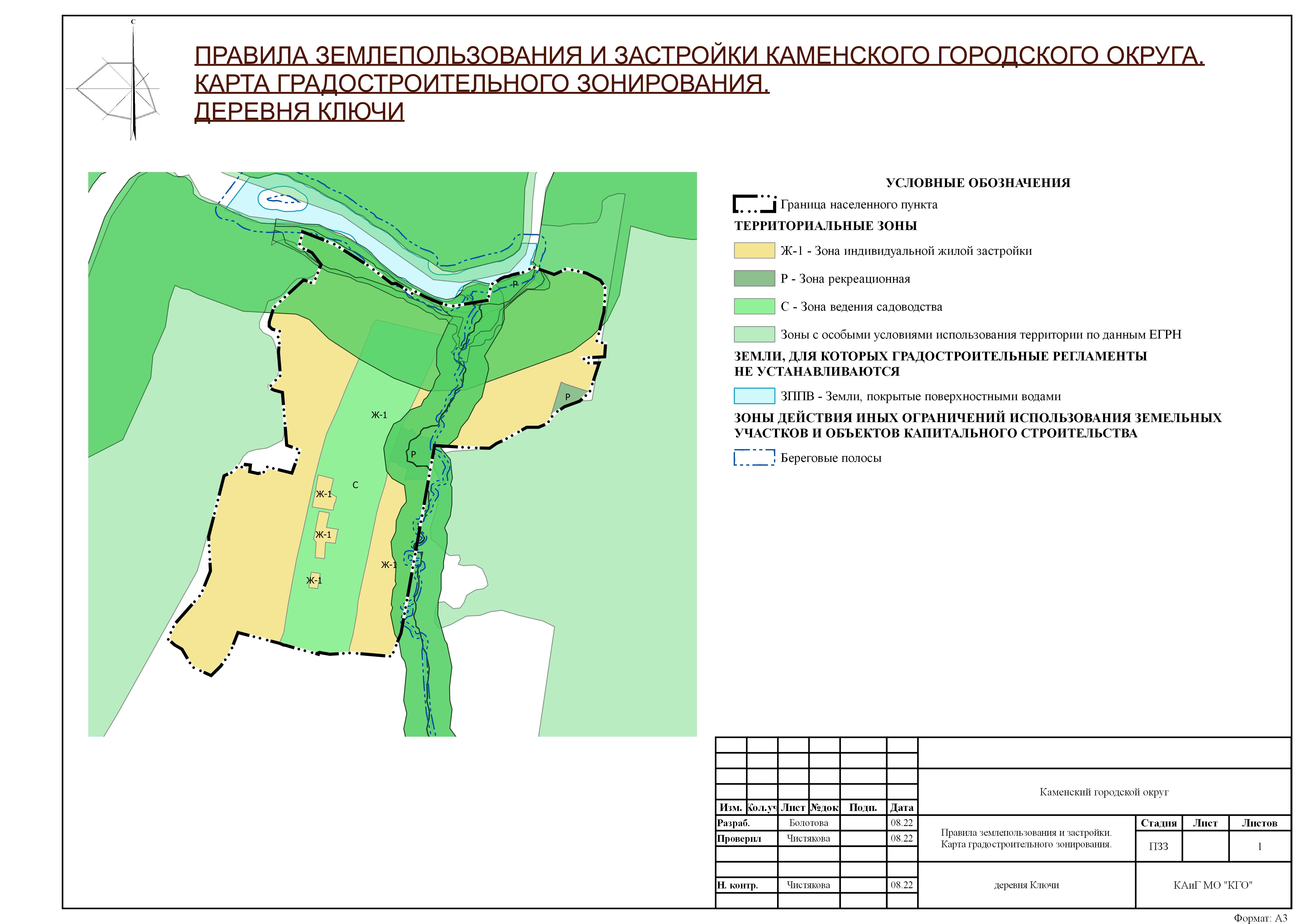Select the pale green ЕГРН zones legend swatch
This screenshot has width=1307, height=924.
point(754,334)
